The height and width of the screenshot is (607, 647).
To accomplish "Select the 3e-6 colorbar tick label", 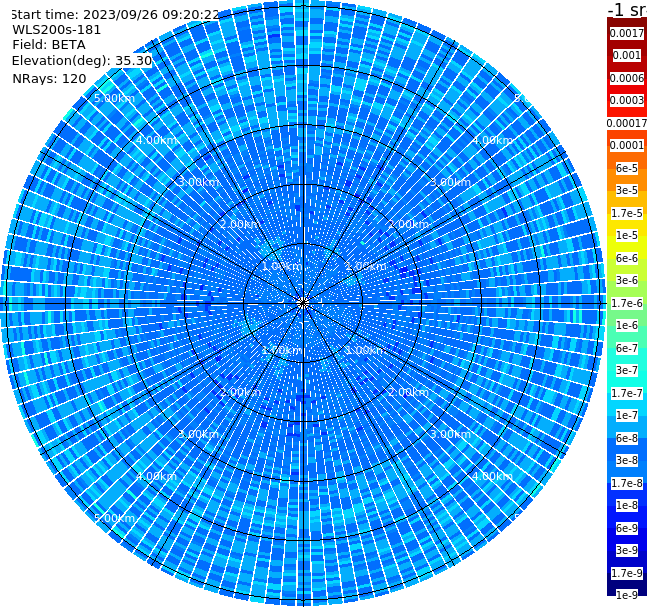I will pyautogui.click(x=627, y=280).
